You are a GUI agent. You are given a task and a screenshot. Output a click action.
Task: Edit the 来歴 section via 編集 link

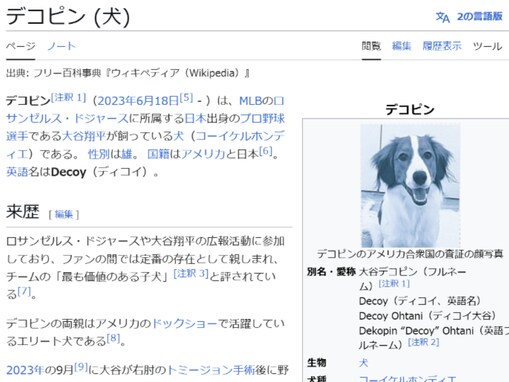64,214
